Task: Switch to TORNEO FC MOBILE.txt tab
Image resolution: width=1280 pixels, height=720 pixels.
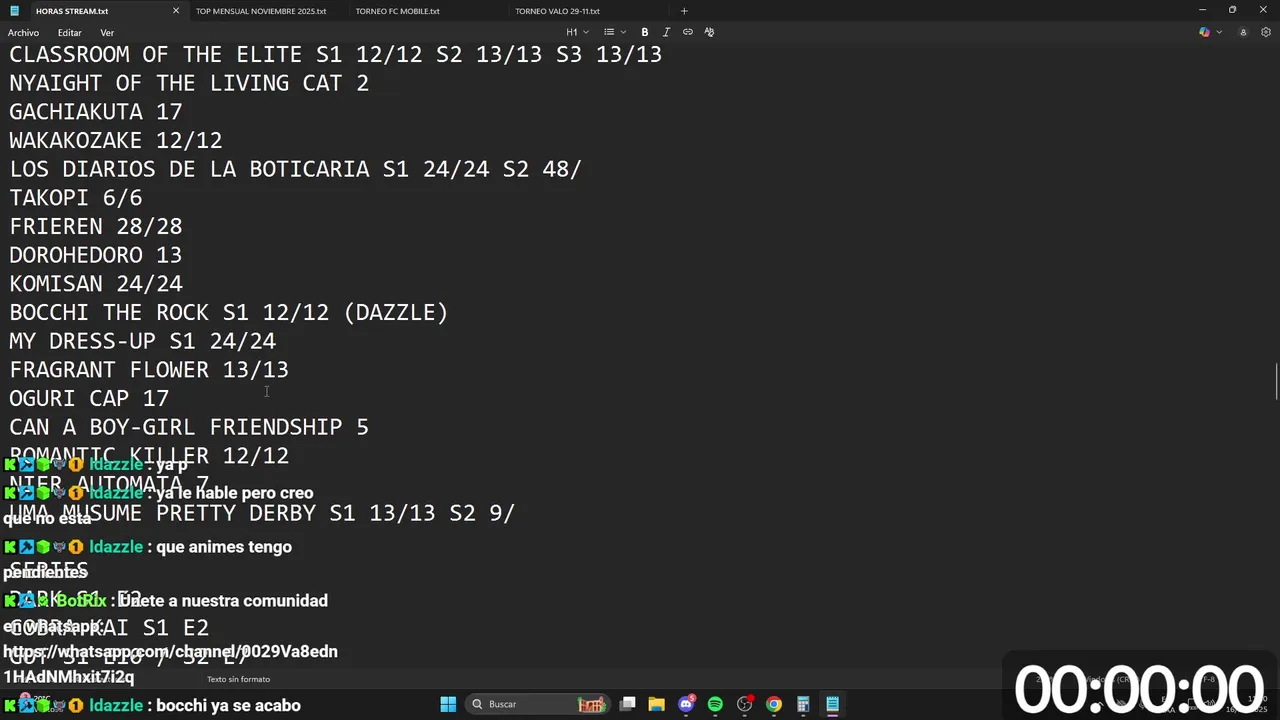Action: [x=397, y=11]
